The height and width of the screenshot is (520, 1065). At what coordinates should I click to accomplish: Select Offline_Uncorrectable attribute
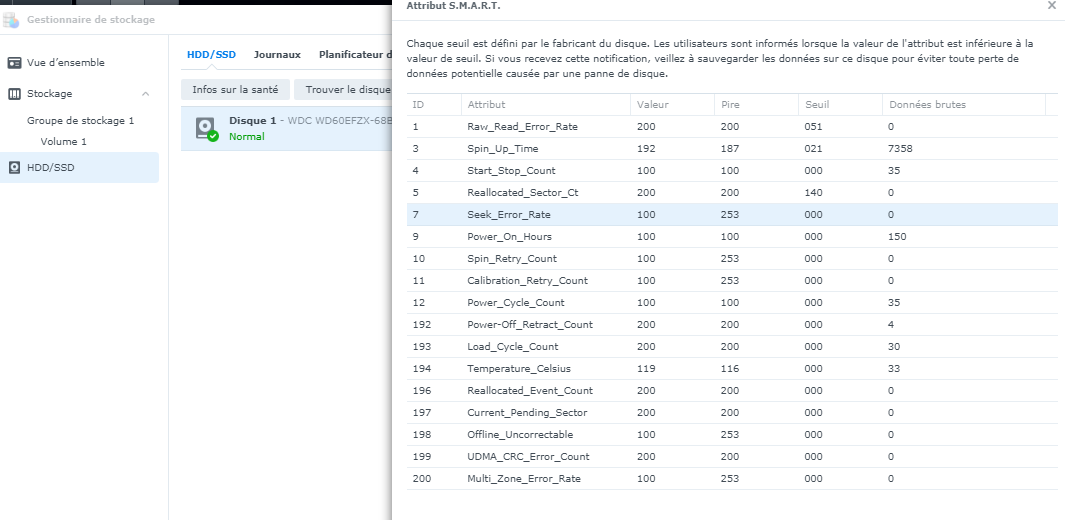pos(520,434)
